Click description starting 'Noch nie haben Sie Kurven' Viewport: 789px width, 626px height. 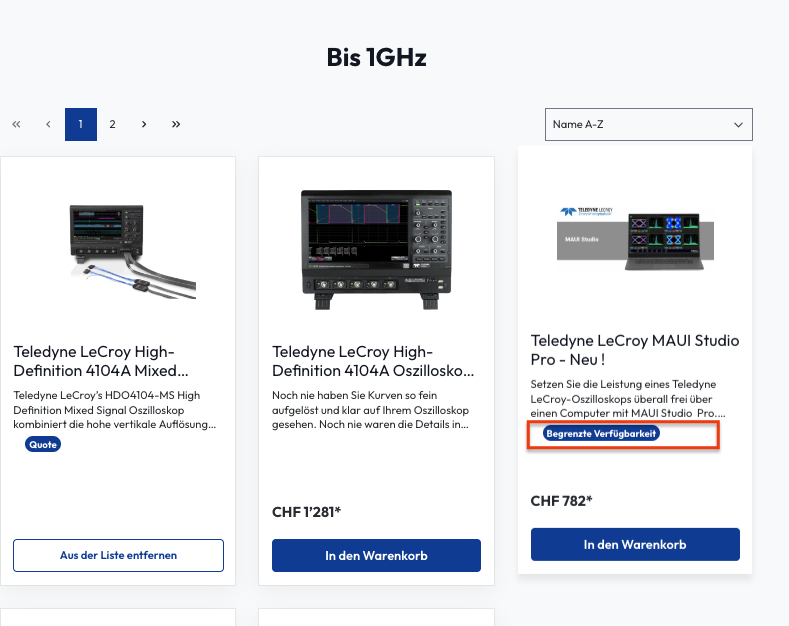pyautogui.click(x=370, y=410)
